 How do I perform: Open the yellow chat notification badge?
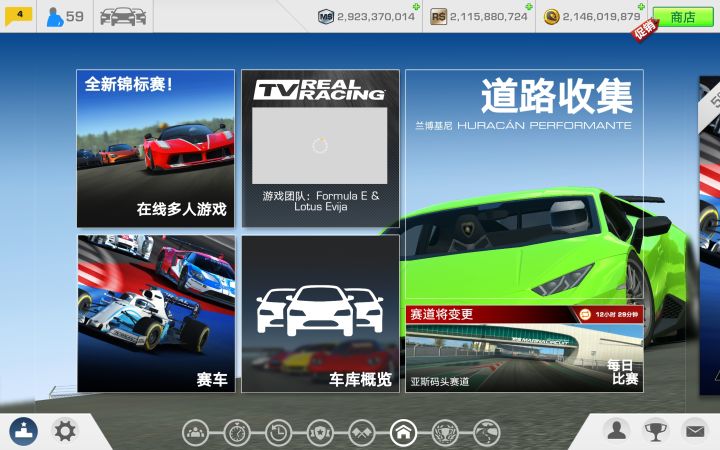click(x=18, y=17)
